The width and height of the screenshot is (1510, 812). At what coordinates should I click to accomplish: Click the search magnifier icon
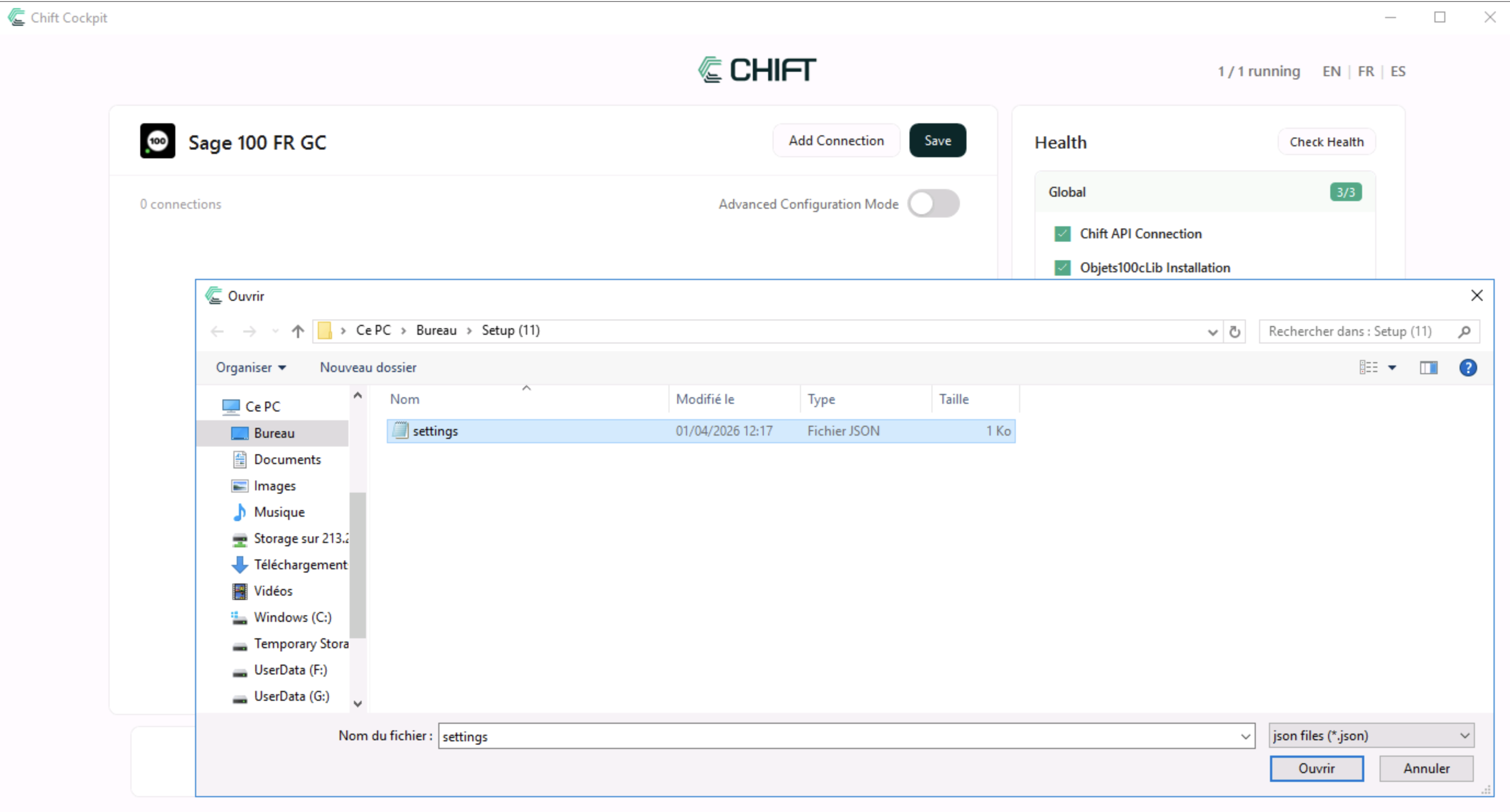click(x=1463, y=331)
